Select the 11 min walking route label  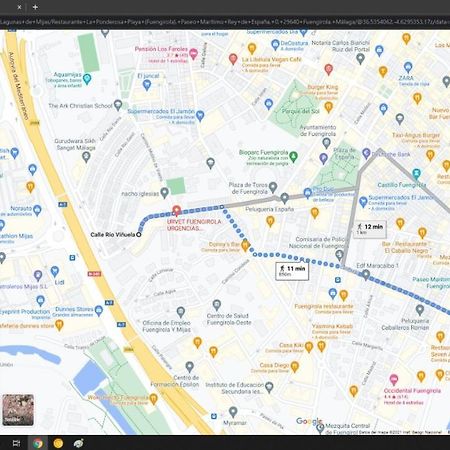pyautogui.click(x=292, y=271)
